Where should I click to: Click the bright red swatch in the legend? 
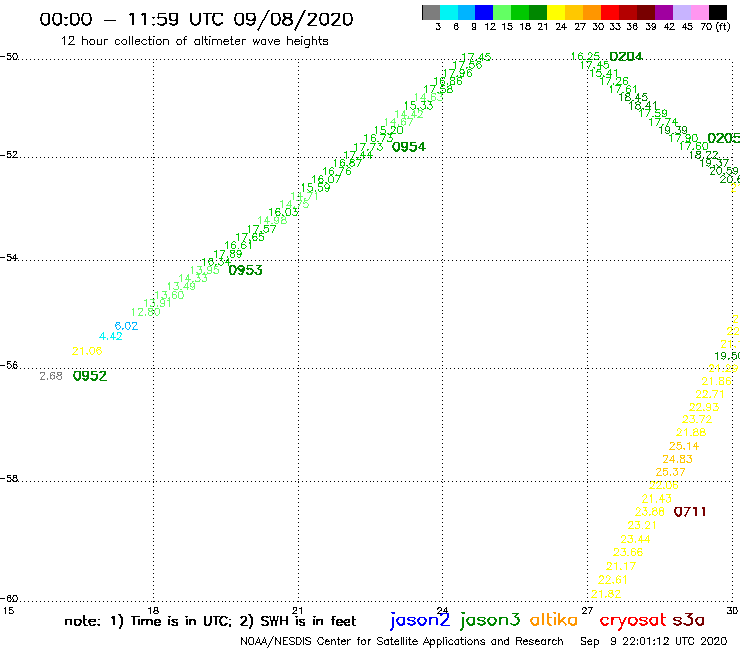(610, 12)
